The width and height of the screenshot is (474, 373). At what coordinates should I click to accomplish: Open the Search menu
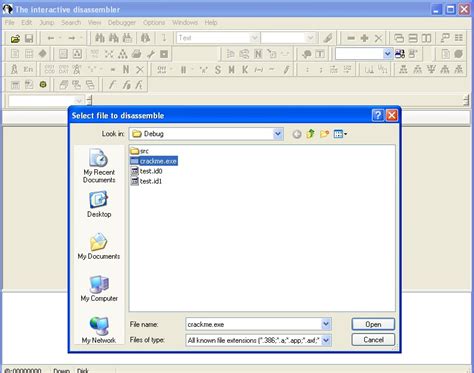(71, 23)
